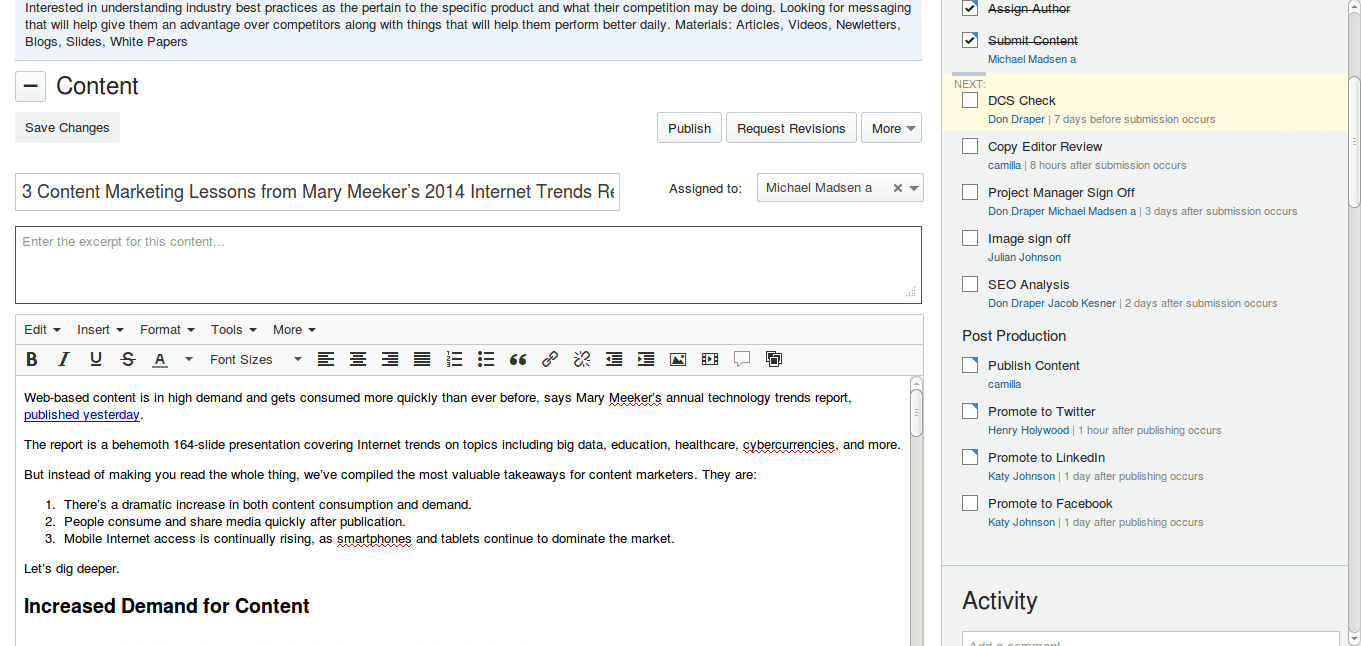Expand the More button dropdown next to Request Revisions
This screenshot has width=1361, height=646.
tap(891, 128)
